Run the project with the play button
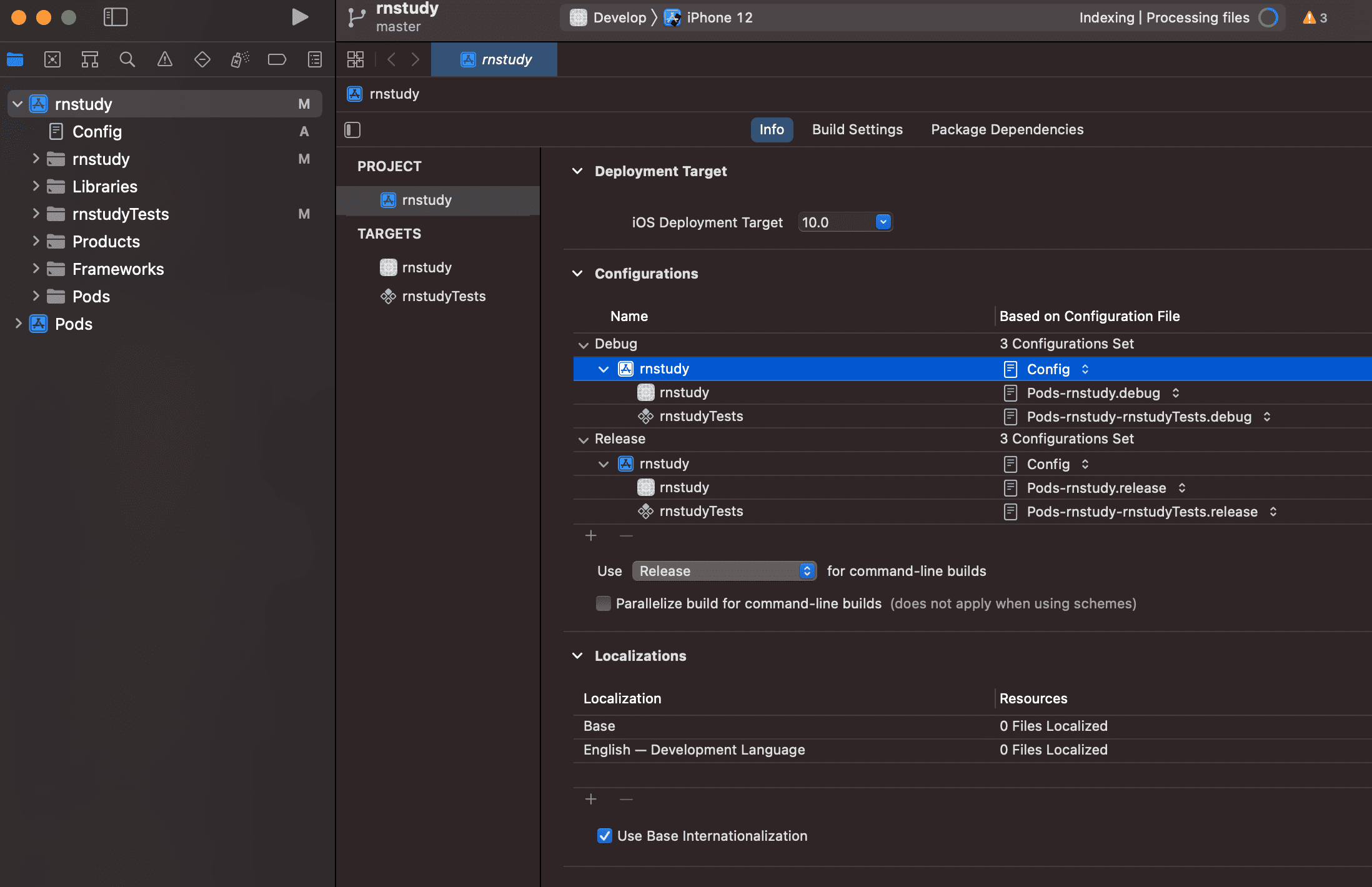Screen dimensions: 1372x887 point(300,17)
